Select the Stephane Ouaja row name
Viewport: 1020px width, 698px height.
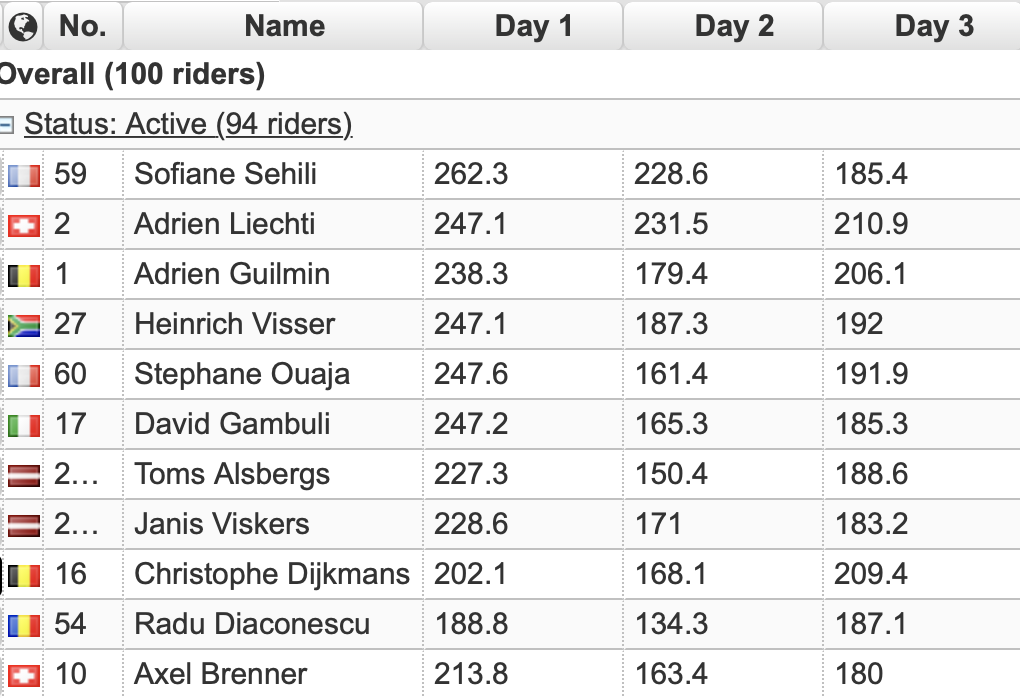click(242, 374)
